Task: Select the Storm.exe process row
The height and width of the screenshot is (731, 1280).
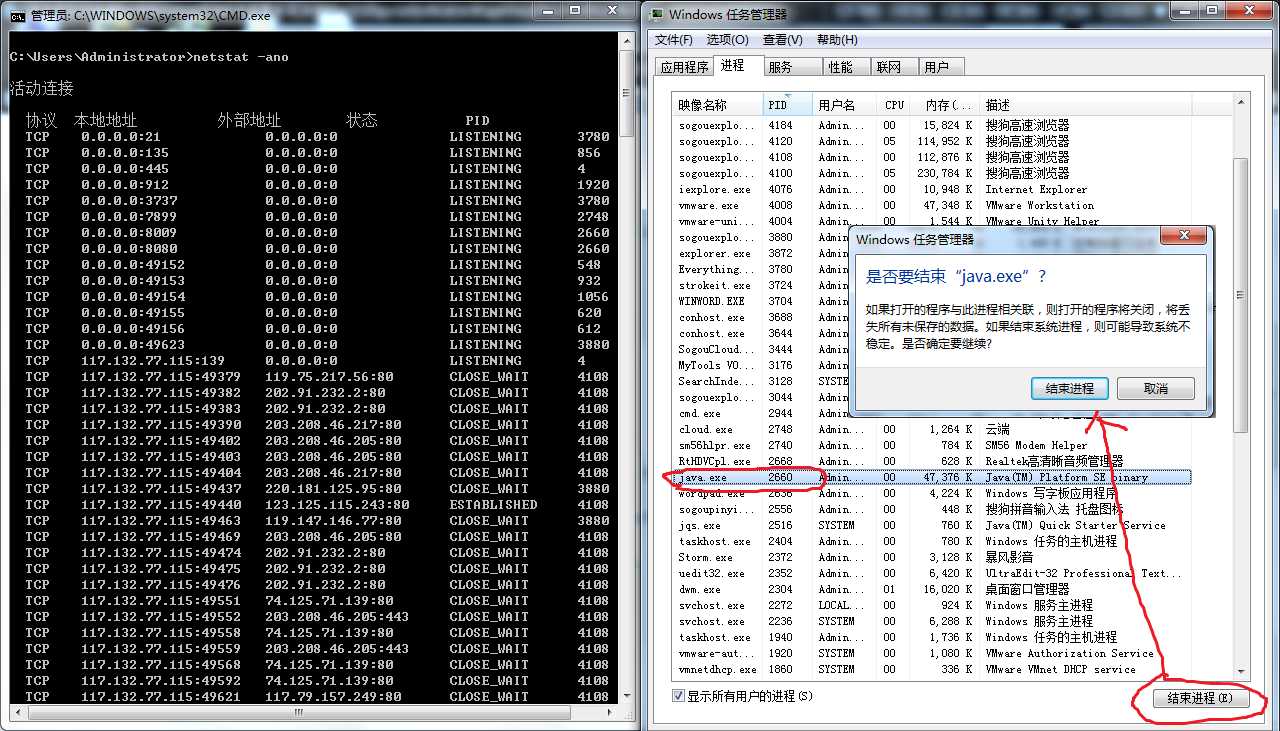Action: point(932,557)
